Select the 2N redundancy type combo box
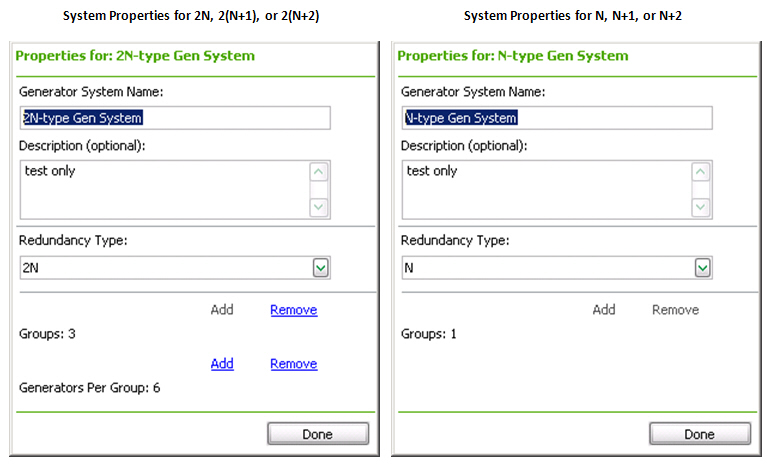 coord(175,268)
